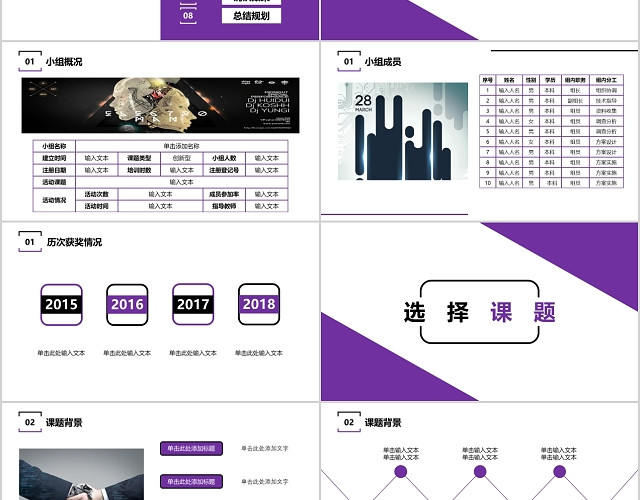Select the 培训时数 table cell
The width and height of the screenshot is (640, 500).
[139, 170]
